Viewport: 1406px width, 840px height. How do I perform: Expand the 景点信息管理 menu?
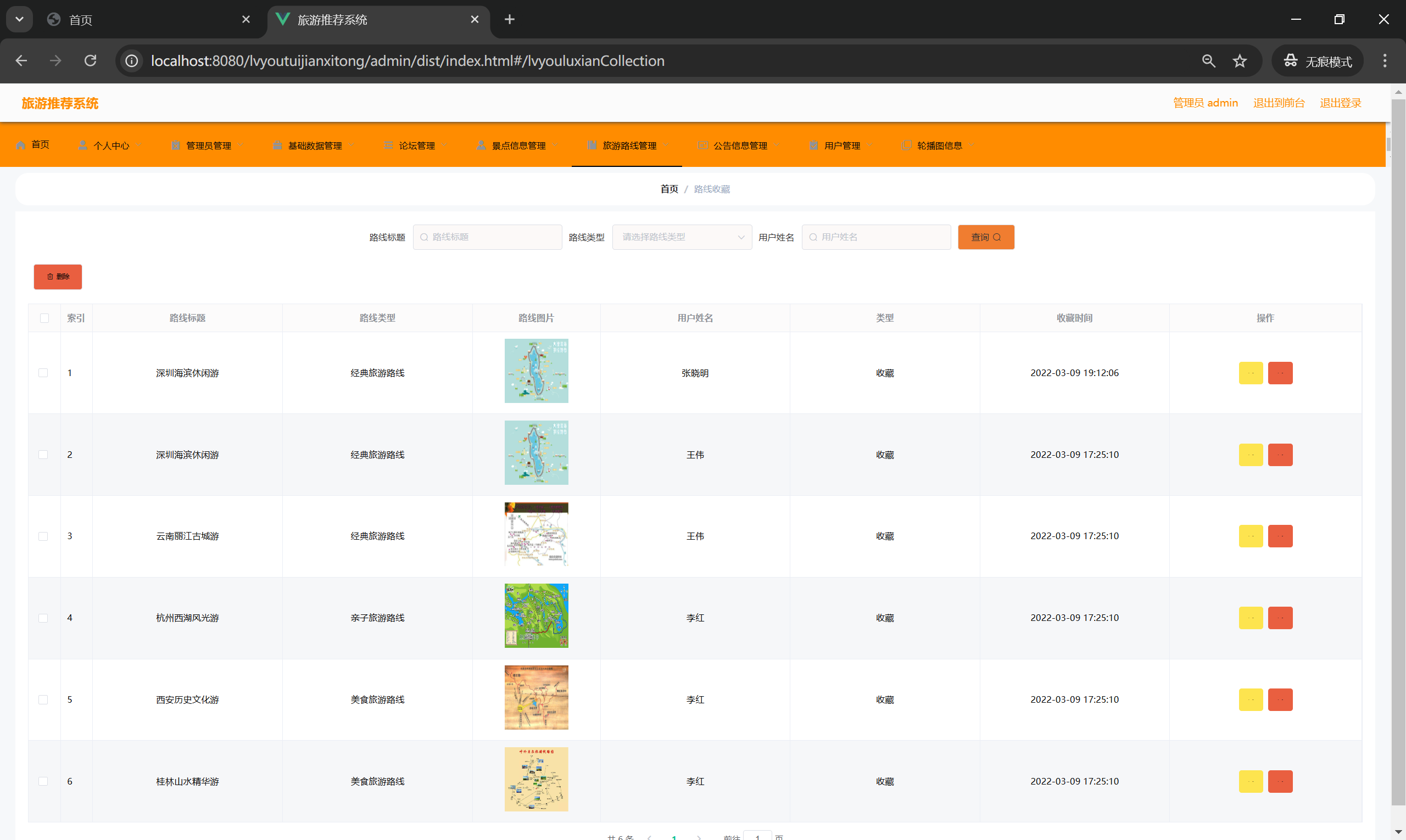tap(517, 145)
